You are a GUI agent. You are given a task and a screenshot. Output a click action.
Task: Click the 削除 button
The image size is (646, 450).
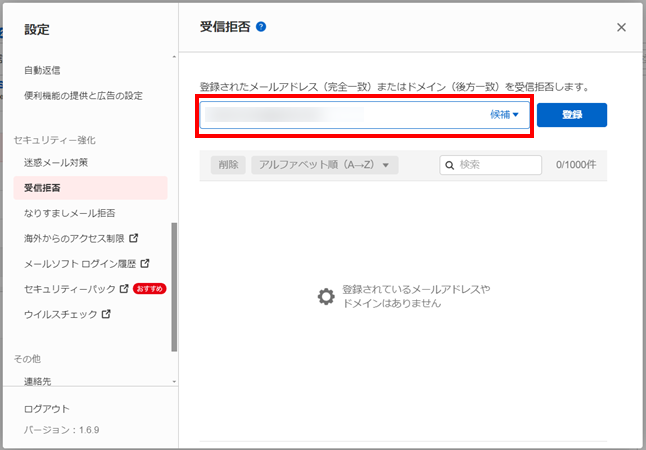[x=228, y=165]
